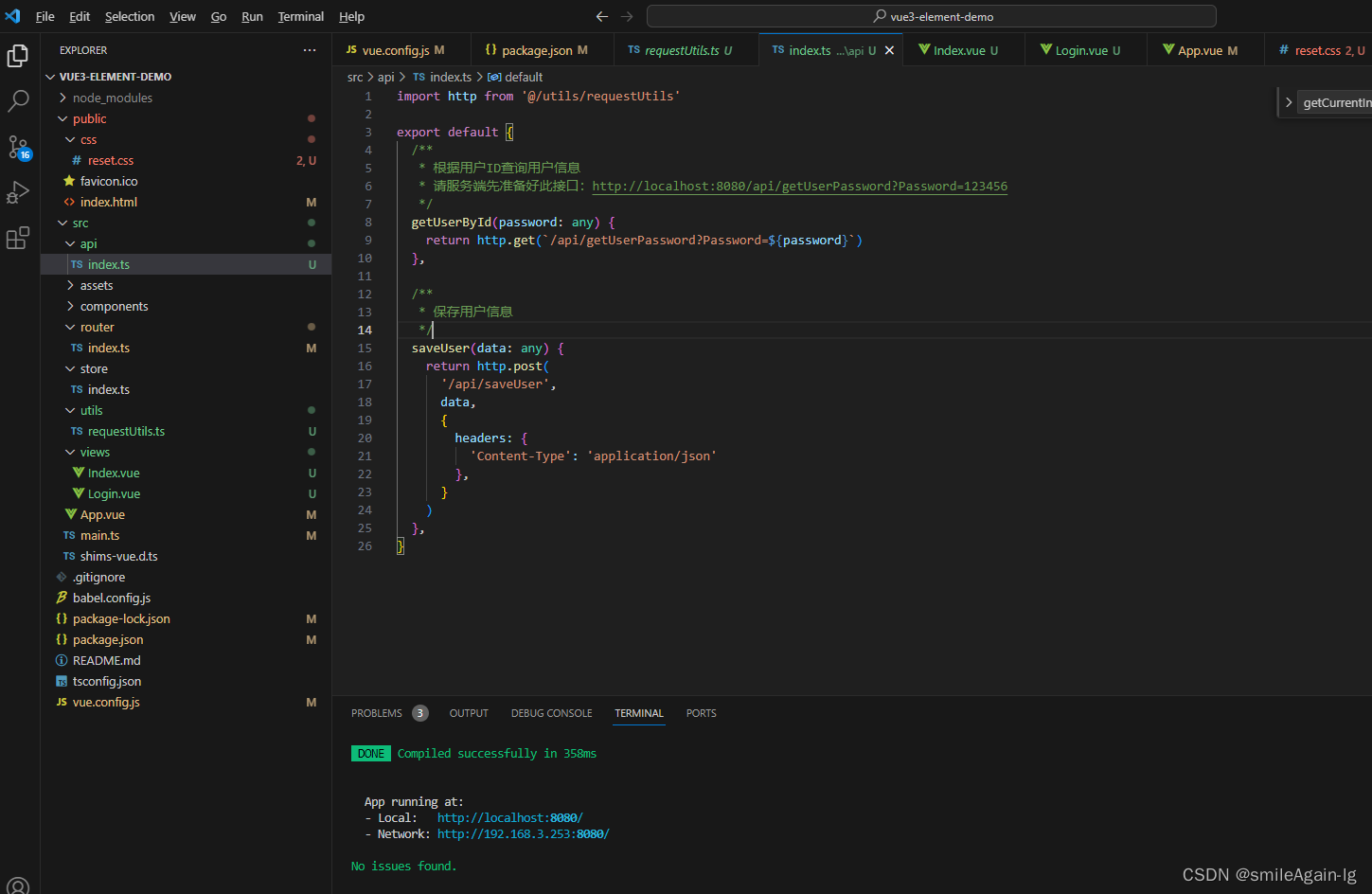Click the src breadcrumb segment

[x=355, y=77]
